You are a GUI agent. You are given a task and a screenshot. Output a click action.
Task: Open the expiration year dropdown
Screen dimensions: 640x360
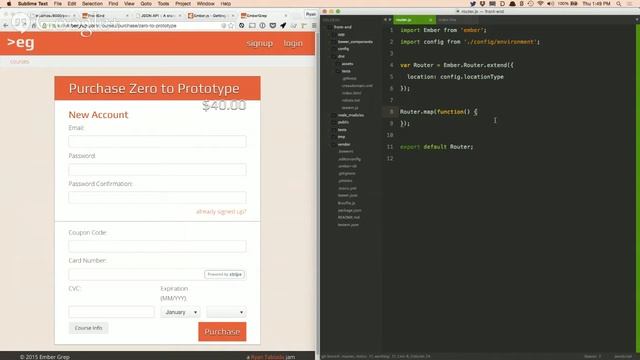point(226,312)
